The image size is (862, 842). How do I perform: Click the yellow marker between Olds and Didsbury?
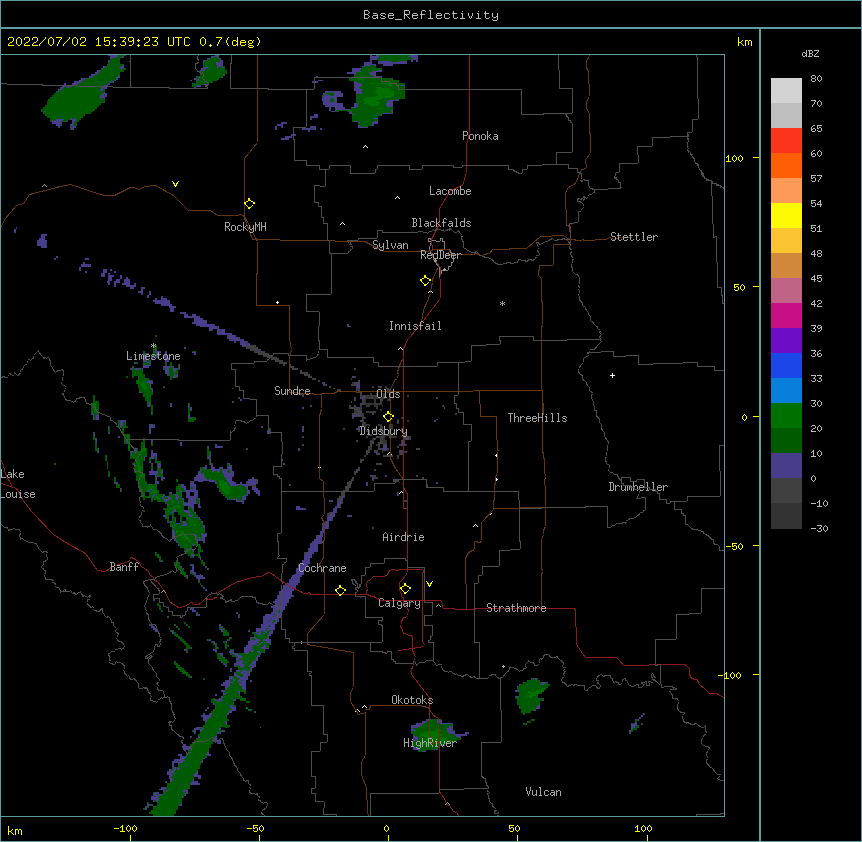click(388, 417)
